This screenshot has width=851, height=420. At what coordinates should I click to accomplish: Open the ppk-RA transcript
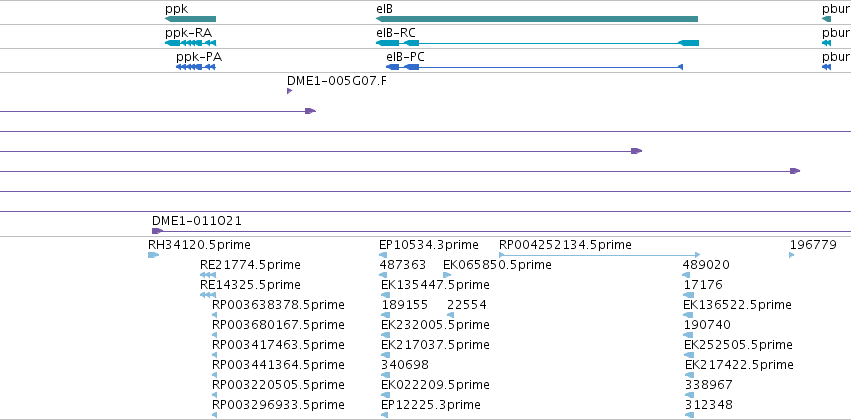[x=190, y=43]
